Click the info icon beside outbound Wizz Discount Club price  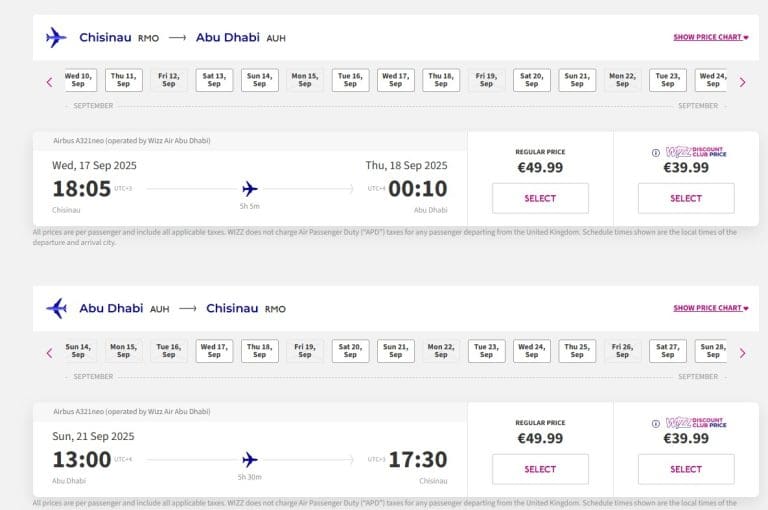pyautogui.click(x=656, y=153)
